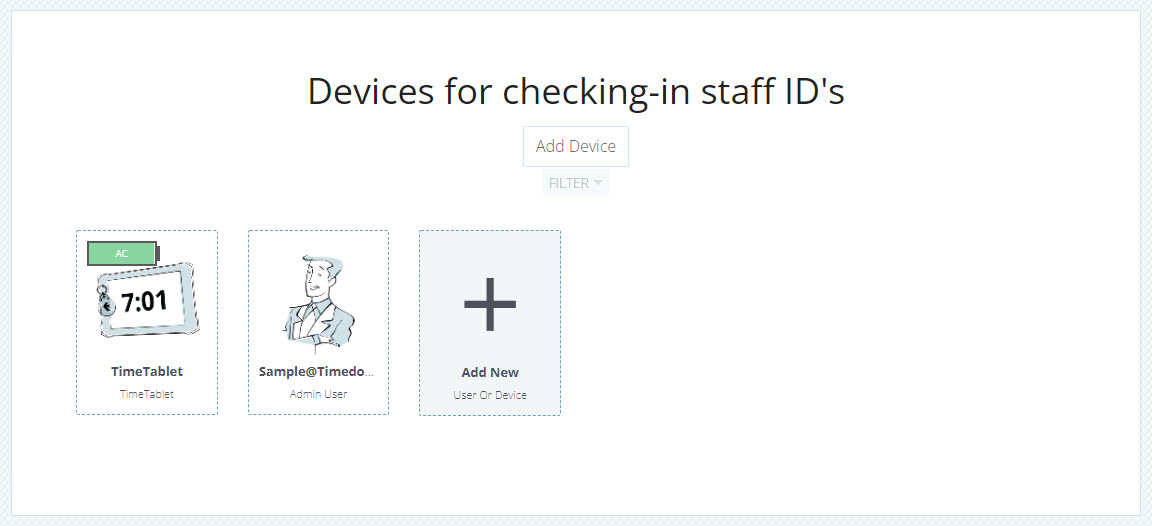Select the bold TimeTablet device name
This screenshot has width=1152, height=526.
(147, 371)
